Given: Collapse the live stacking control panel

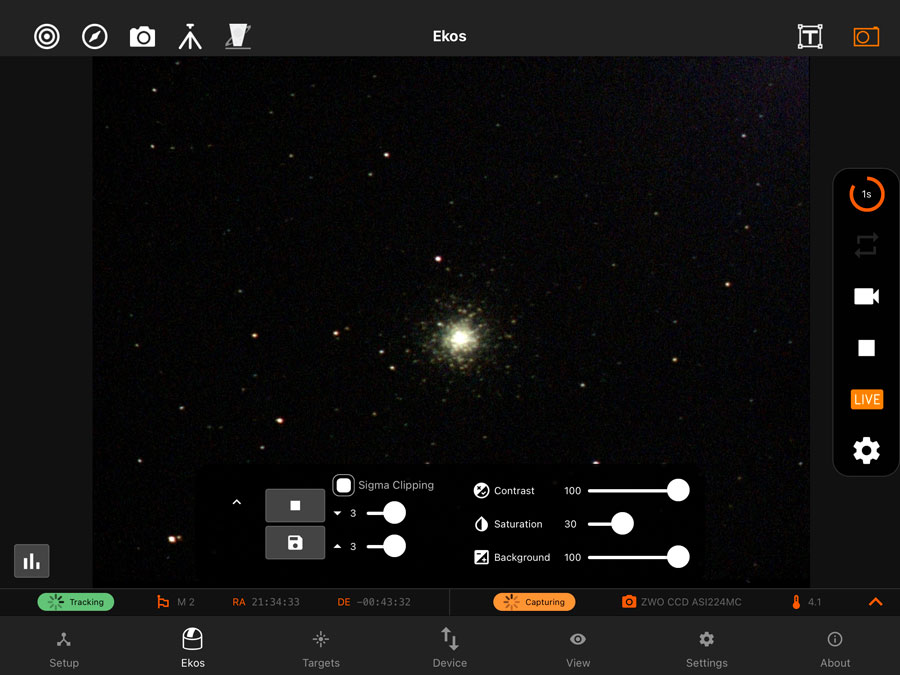Looking at the screenshot, I should (x=236, y=502).
